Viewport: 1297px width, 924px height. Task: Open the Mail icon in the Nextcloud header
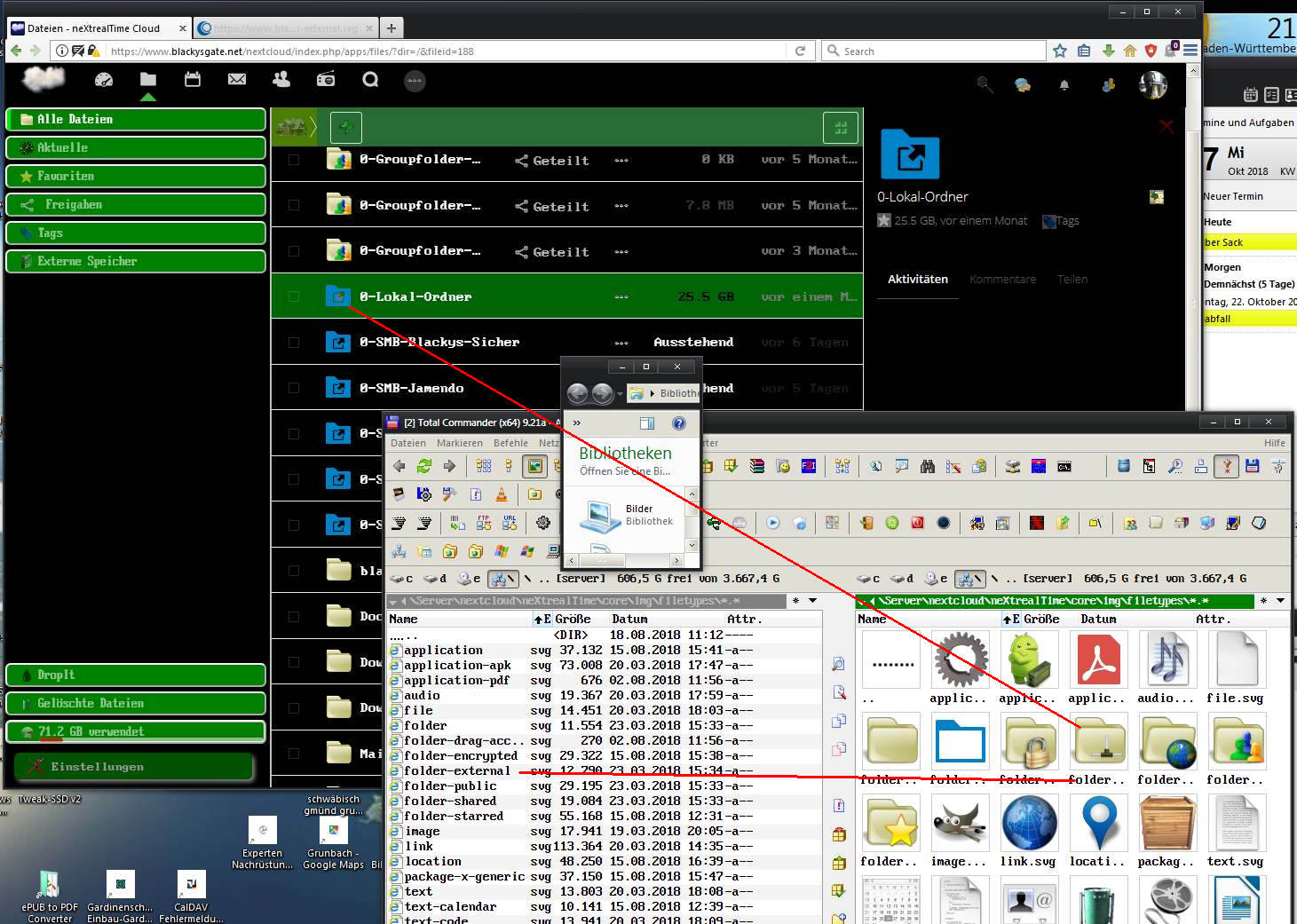pyautogui.click(x=236, y=81)
